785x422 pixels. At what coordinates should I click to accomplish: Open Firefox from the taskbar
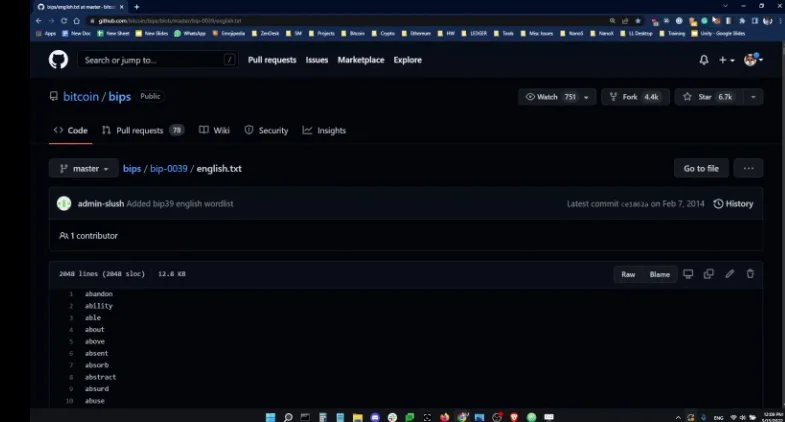(445, 417)
